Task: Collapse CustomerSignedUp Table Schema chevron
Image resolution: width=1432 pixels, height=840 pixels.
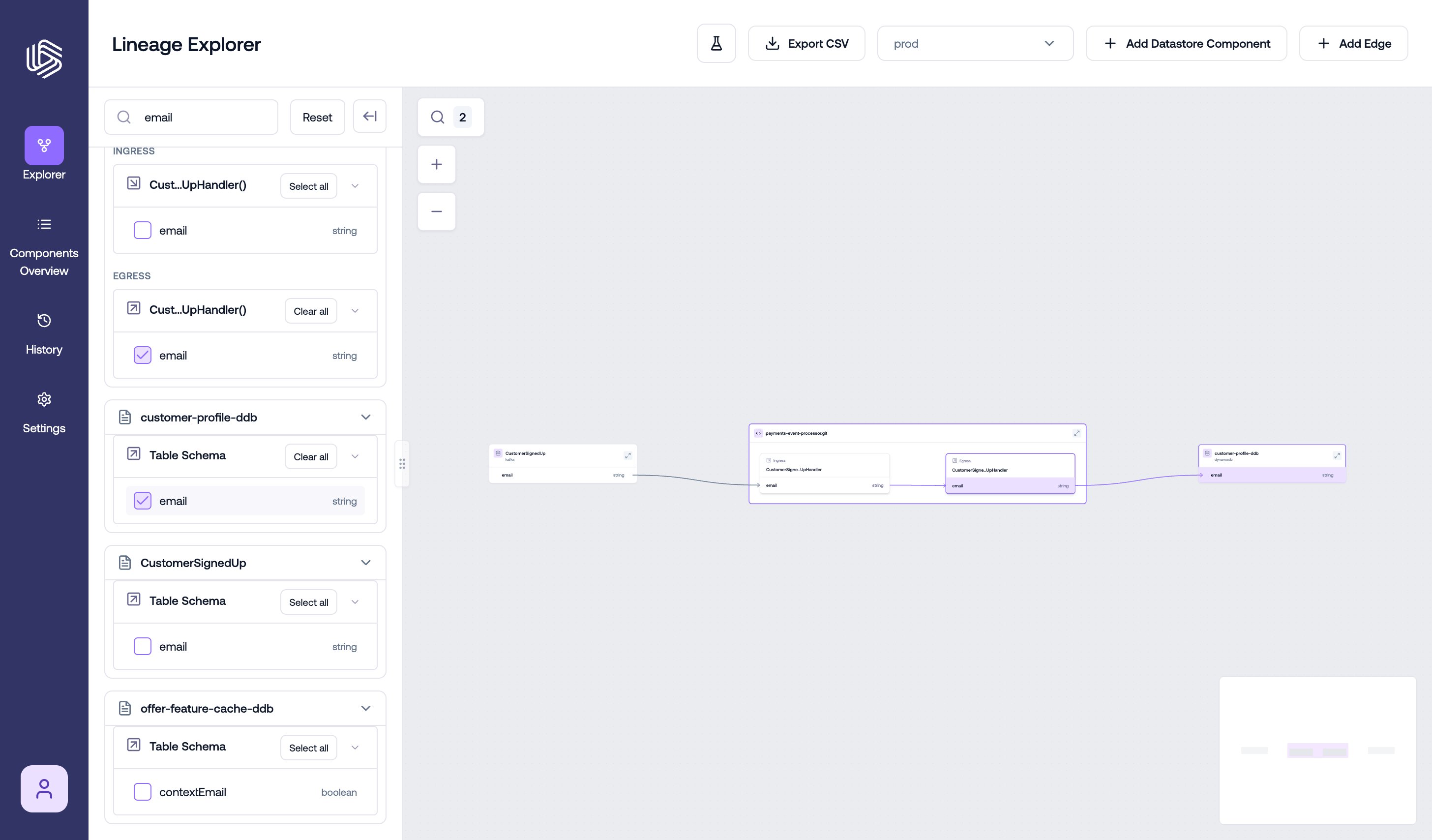Action: pos(355,602)
